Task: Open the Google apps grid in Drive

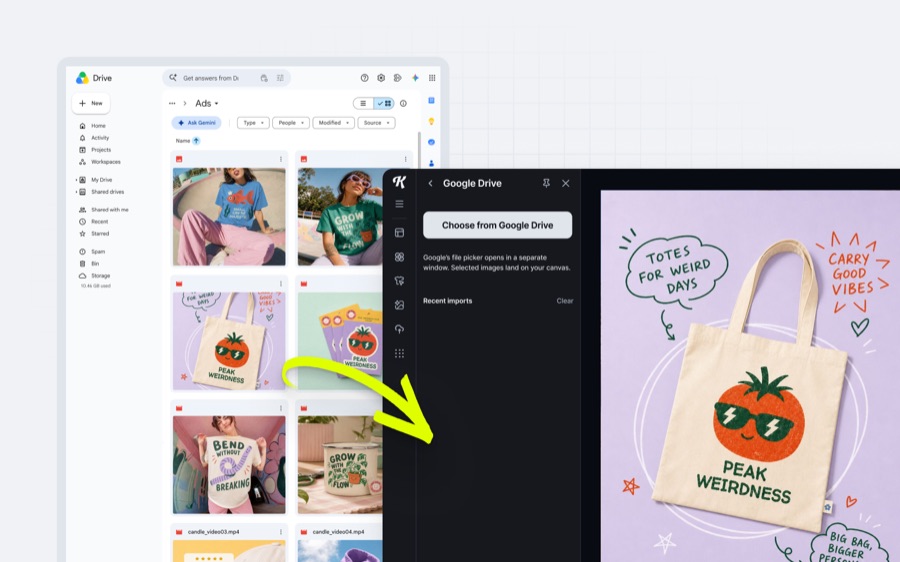Action: pyautogui.click(x=432, y=77)
